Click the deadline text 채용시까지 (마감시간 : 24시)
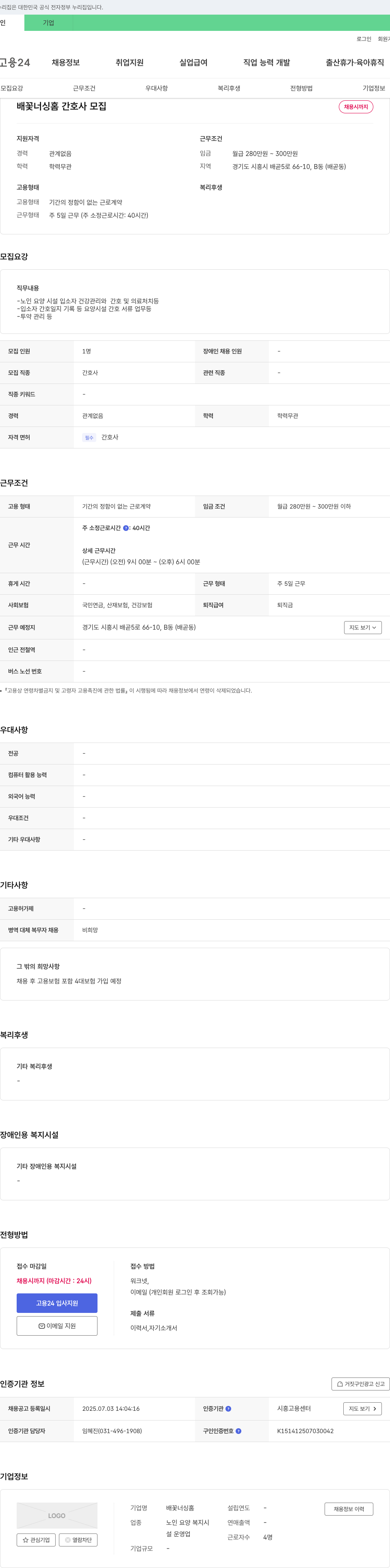This screenshot has height=1568, width=390. pyautogui.click(x=54, y=1281)
